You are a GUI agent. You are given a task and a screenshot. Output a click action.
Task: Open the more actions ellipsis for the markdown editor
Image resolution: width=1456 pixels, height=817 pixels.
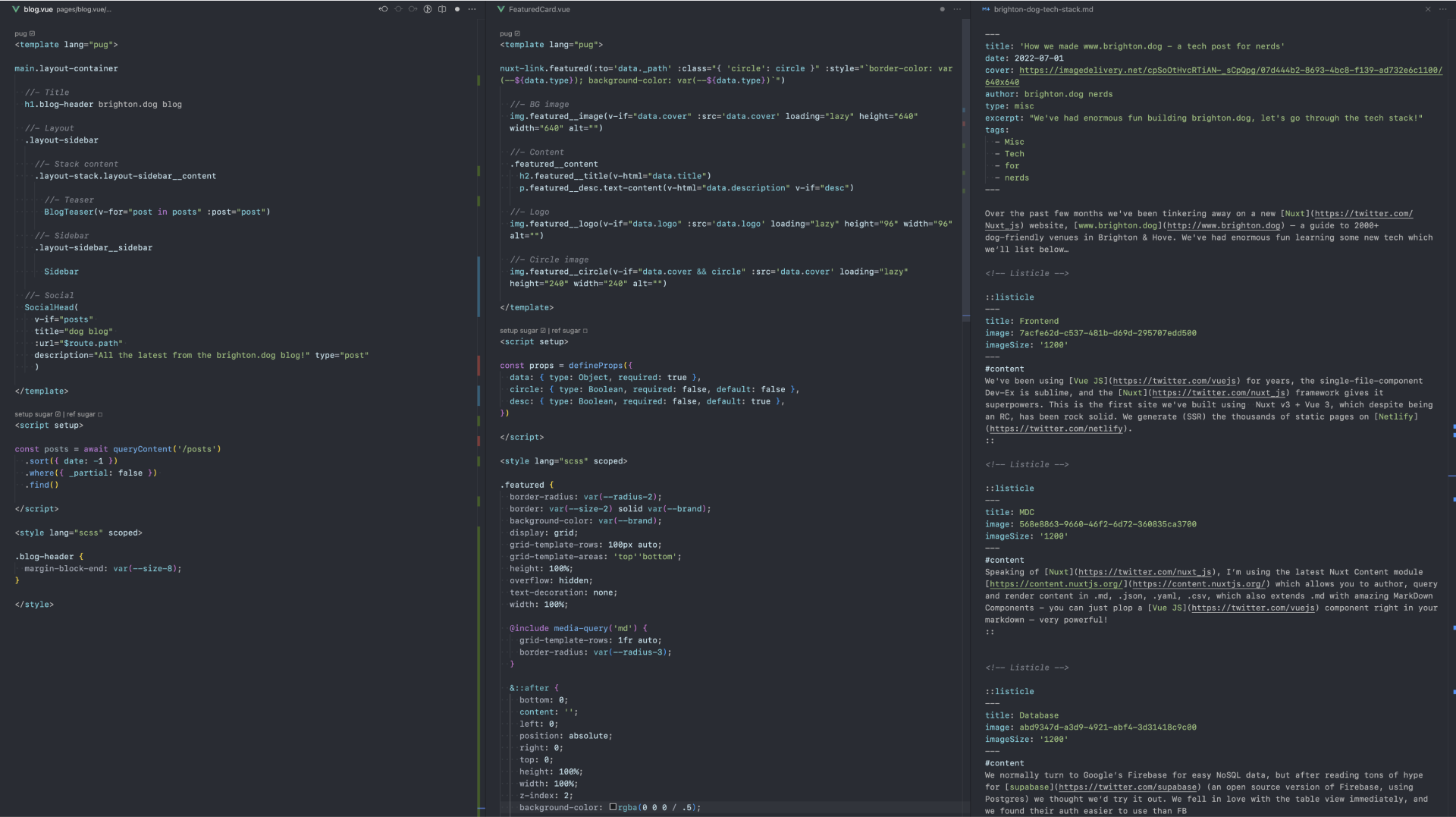[x=1442, y=9]
